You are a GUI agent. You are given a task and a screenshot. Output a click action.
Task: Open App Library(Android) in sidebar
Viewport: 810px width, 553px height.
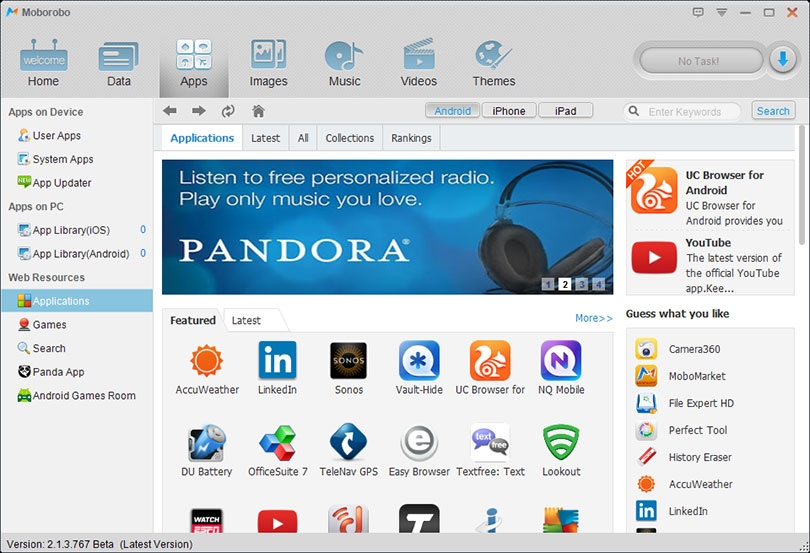coord(77,254)
